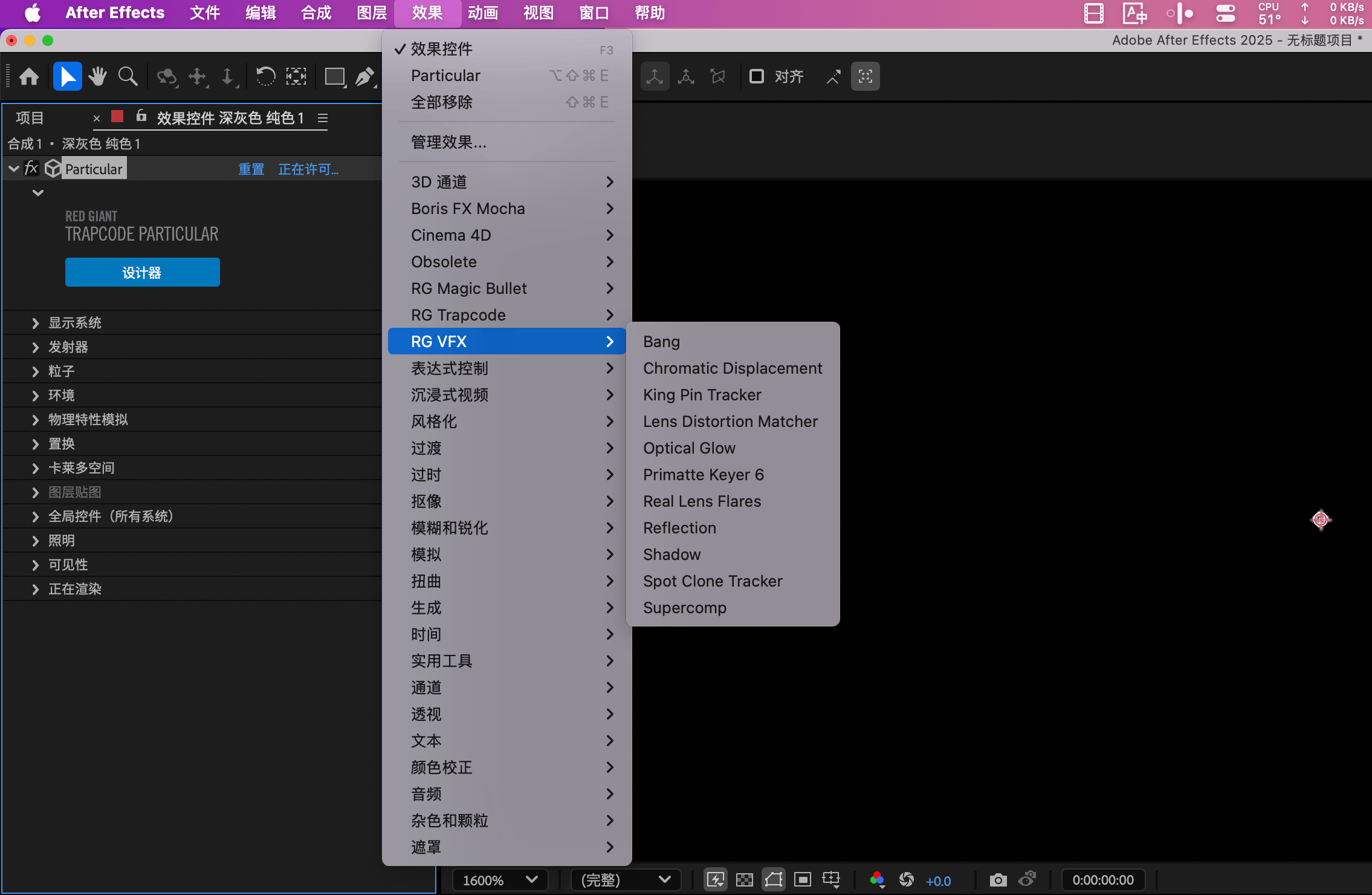Expand the 发射器 property group
The height and width of the screenshot is (895, 1372).
(36, 347)
